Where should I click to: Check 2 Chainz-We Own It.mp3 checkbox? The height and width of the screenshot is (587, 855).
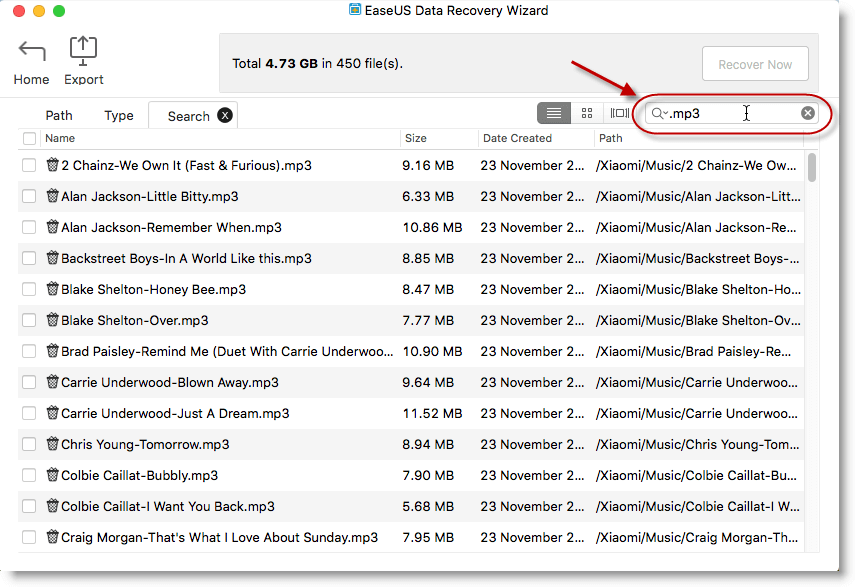click(x=29, y=165)
